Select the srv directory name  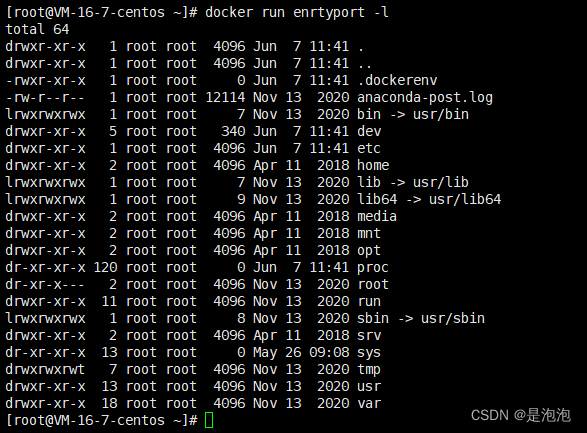tap(369, 335)
